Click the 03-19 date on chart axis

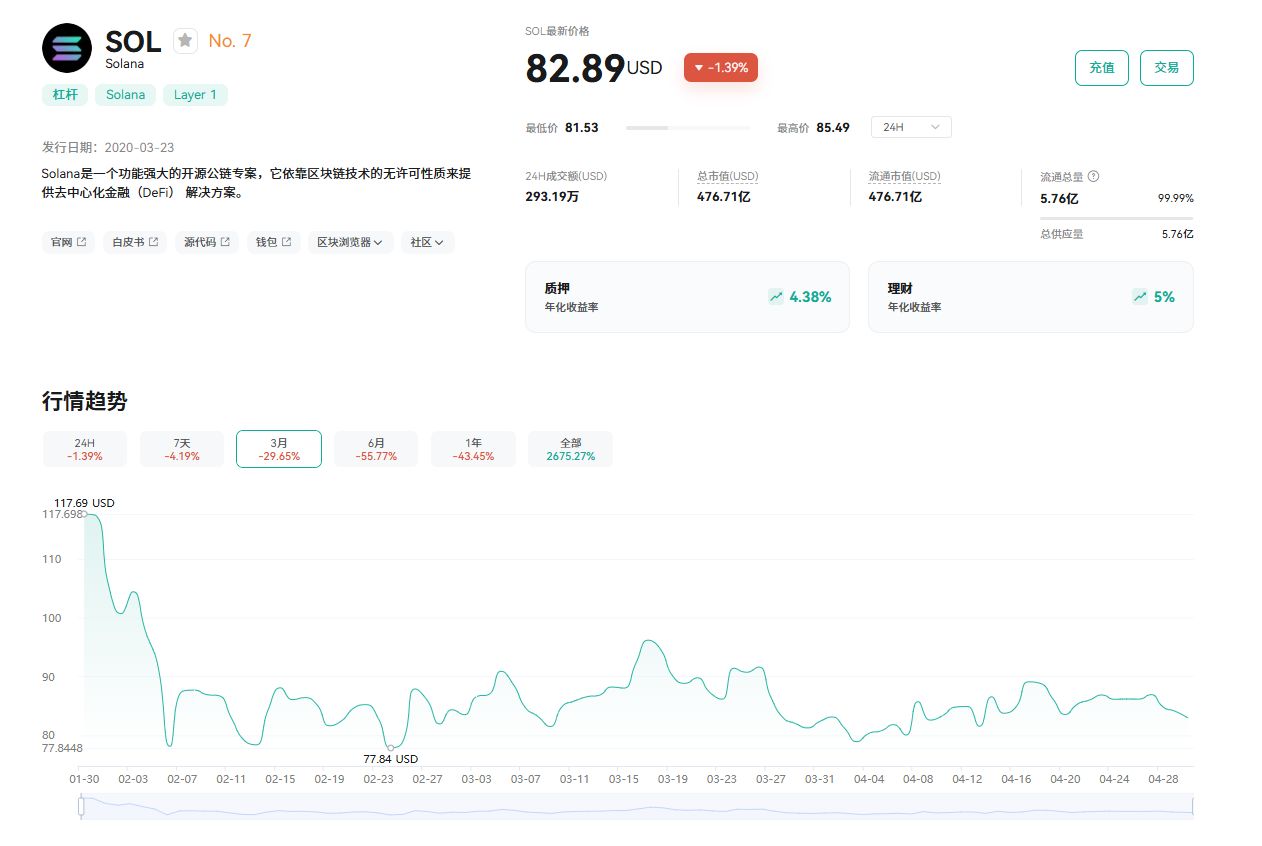pyautogui.click(x=673, y=779)
